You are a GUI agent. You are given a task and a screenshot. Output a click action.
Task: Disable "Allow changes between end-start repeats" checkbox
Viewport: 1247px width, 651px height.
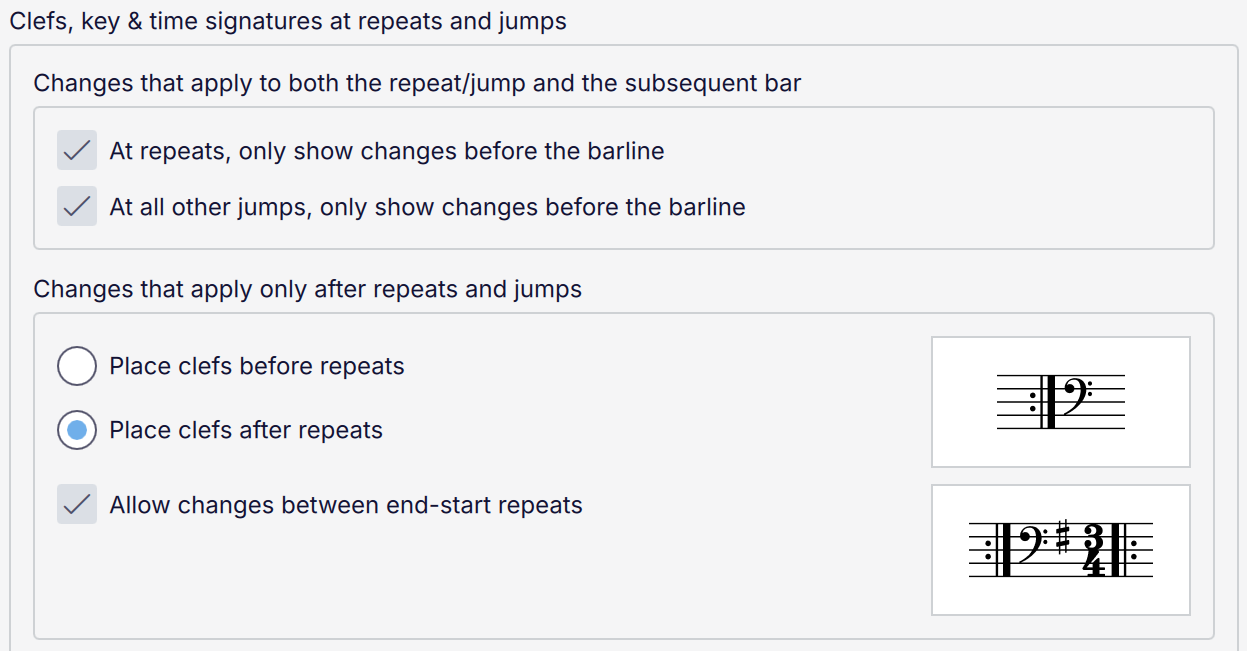[x=77, y=505]
